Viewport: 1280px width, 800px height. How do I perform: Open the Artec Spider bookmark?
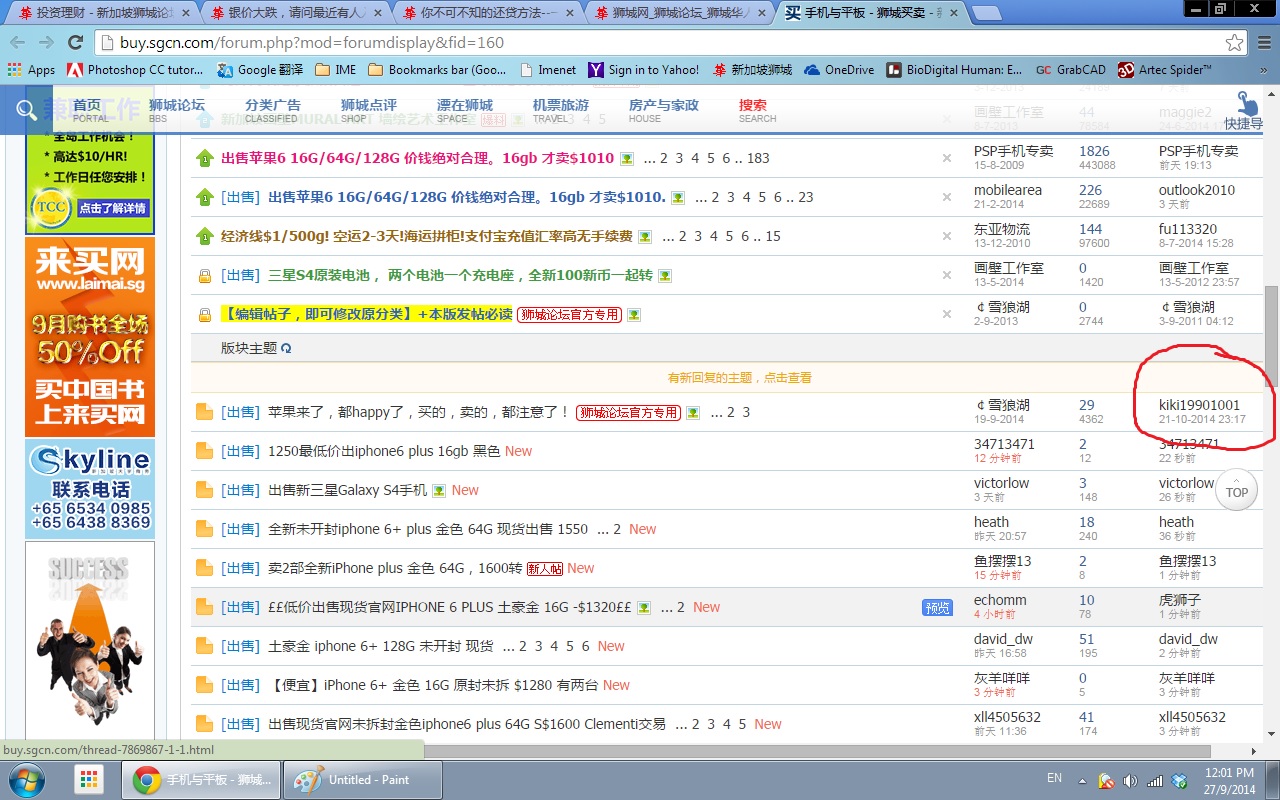click(x=1166, y=70)
